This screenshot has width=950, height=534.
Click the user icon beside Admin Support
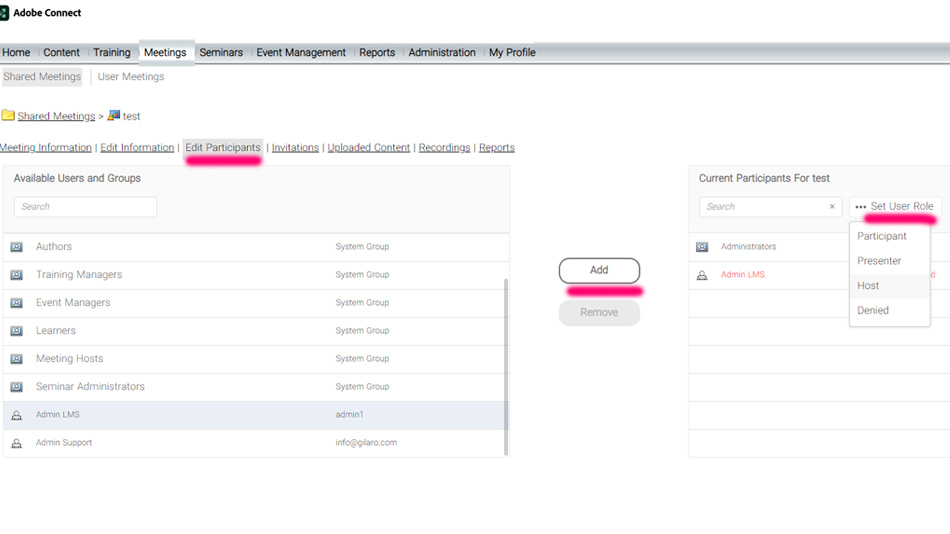point(16,443)
